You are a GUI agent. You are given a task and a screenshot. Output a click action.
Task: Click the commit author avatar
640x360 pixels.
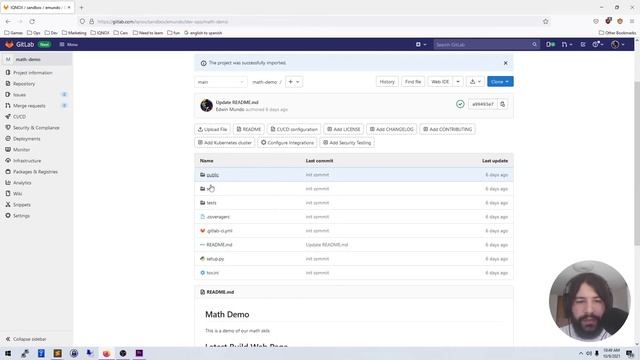[207, 105]
